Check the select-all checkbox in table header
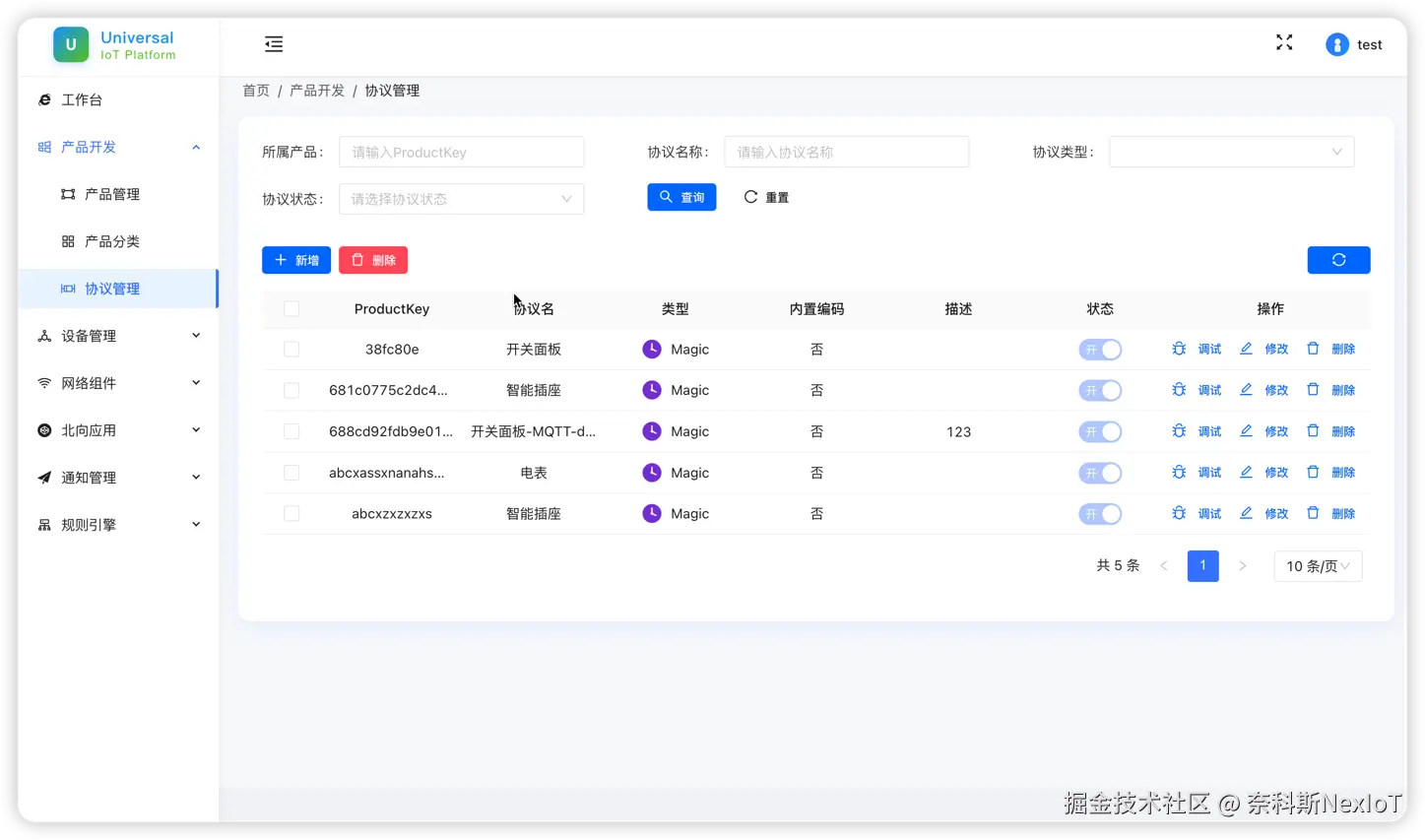The image size is (1425, 840). click(291, 308)
